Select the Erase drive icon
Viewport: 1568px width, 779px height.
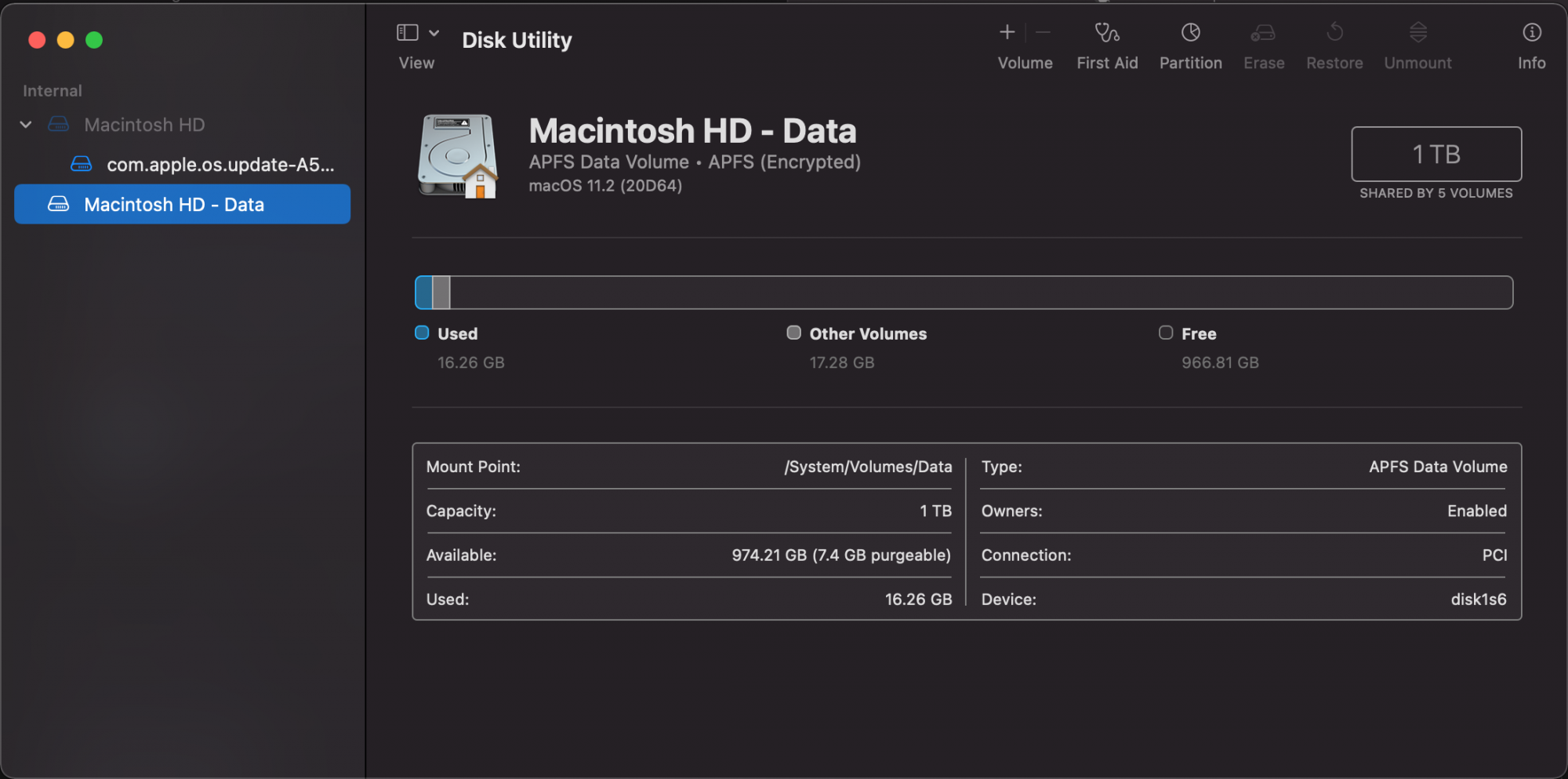point(1263,32)
